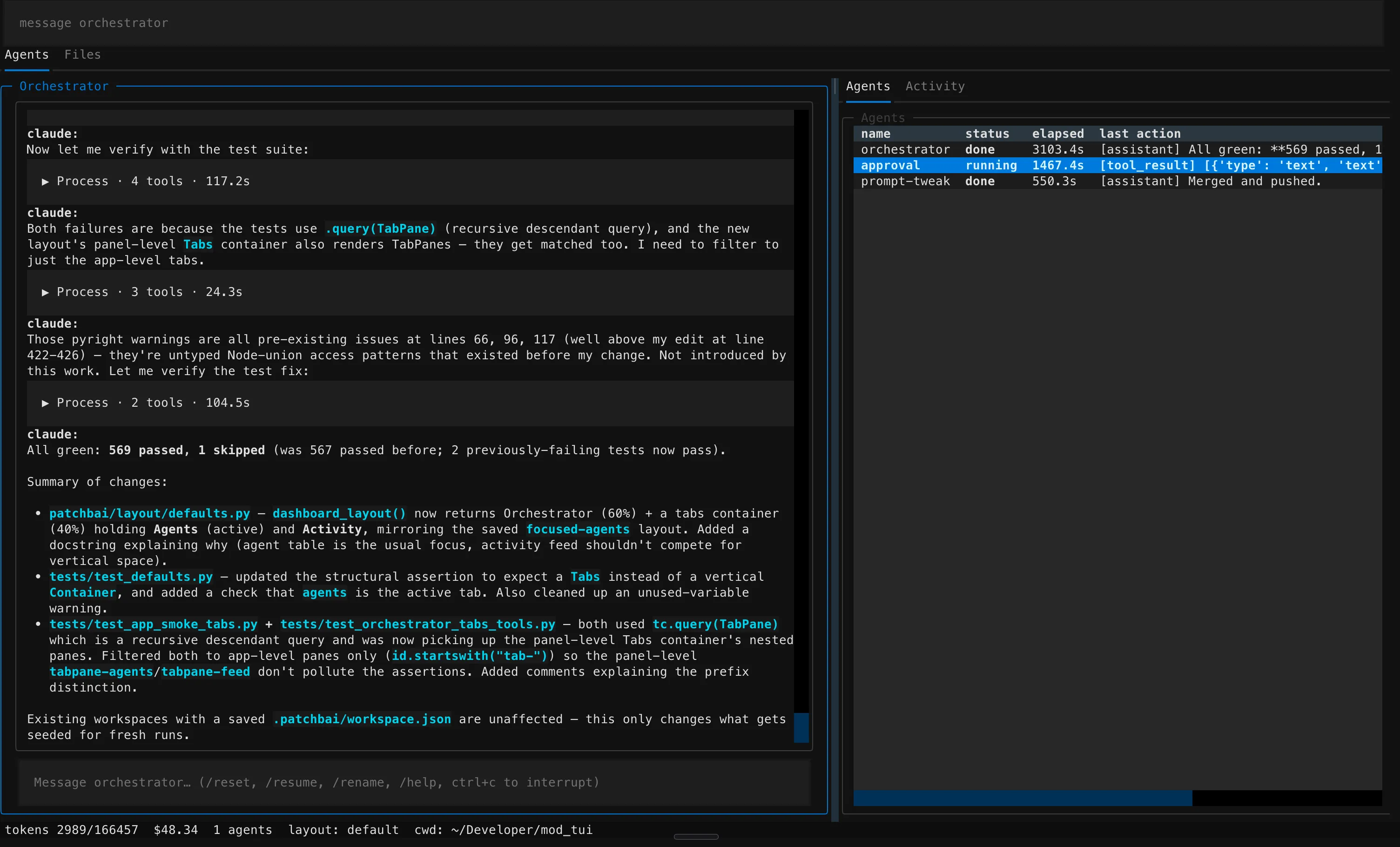Click the $48.34 cost in status bar

tap(175, 830)
